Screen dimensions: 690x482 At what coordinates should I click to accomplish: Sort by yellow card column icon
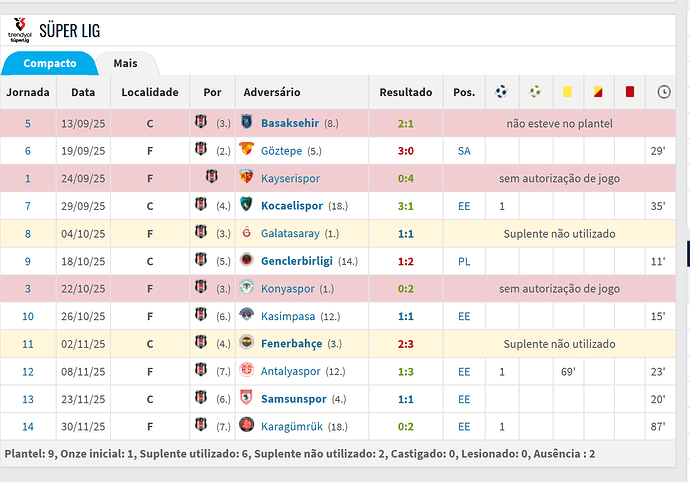pyautogui.click(x=567, y=92)
